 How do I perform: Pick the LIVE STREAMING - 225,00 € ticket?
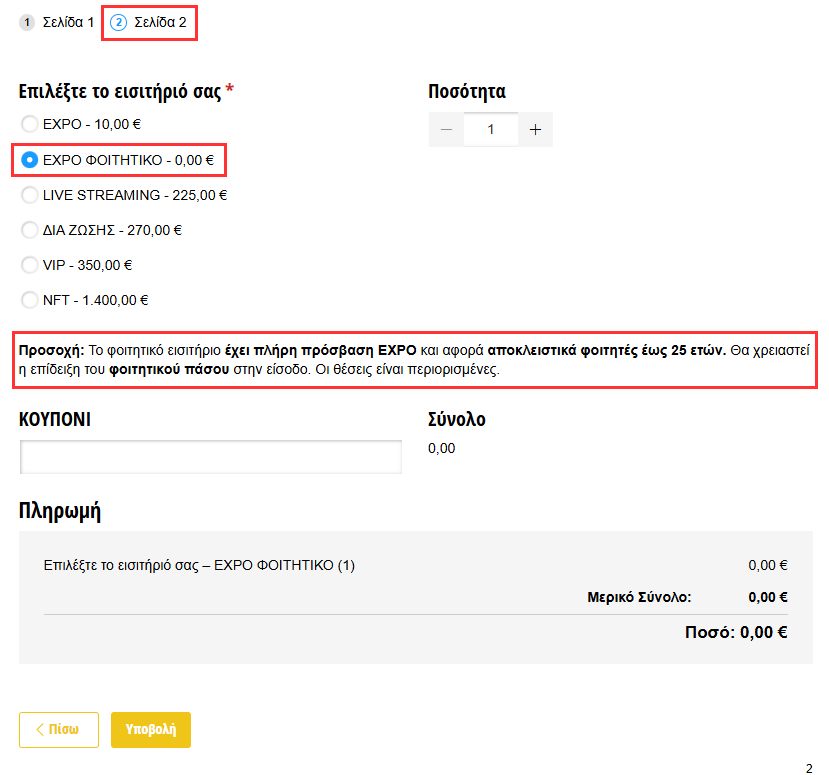coord(30,195)
